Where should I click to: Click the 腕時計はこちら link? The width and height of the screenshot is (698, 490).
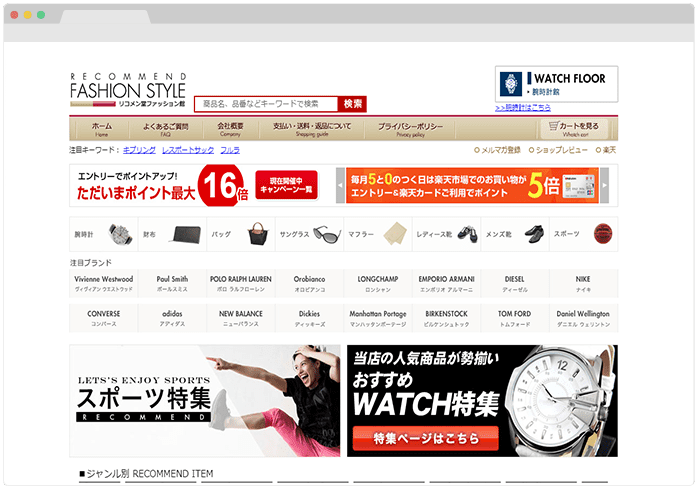(523, 108)
